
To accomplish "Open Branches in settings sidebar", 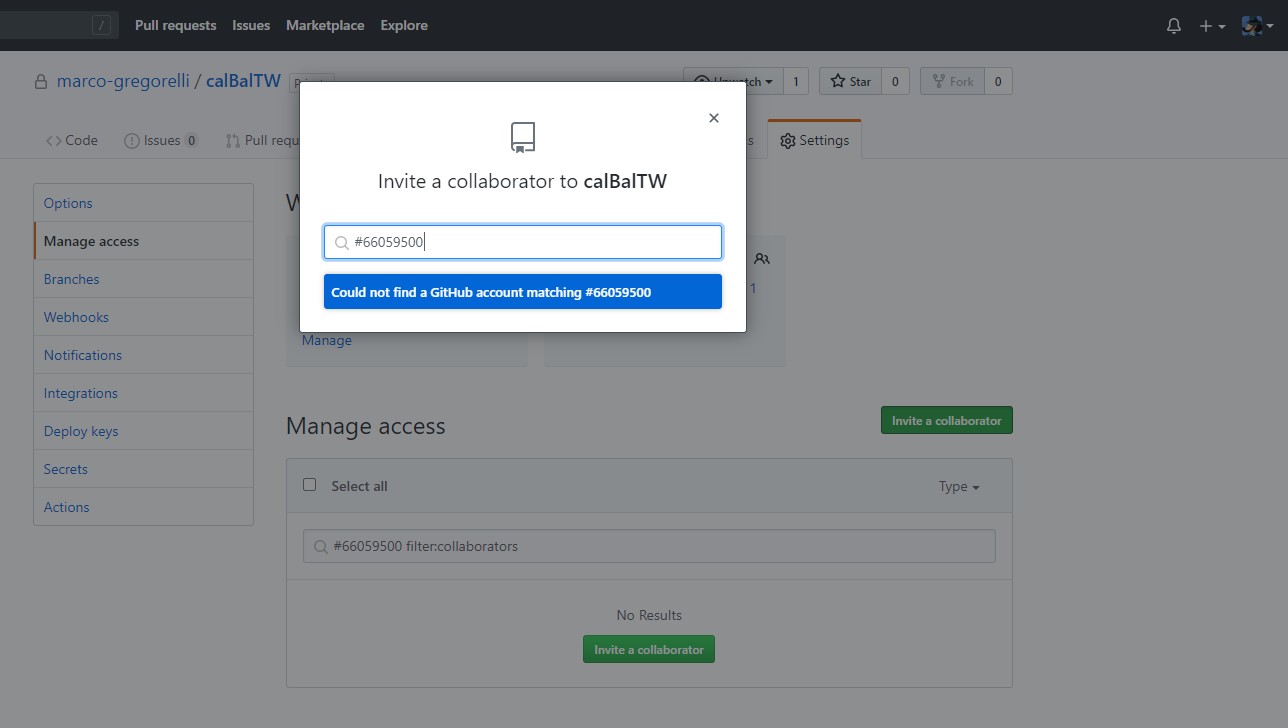I will coord(143,279).
